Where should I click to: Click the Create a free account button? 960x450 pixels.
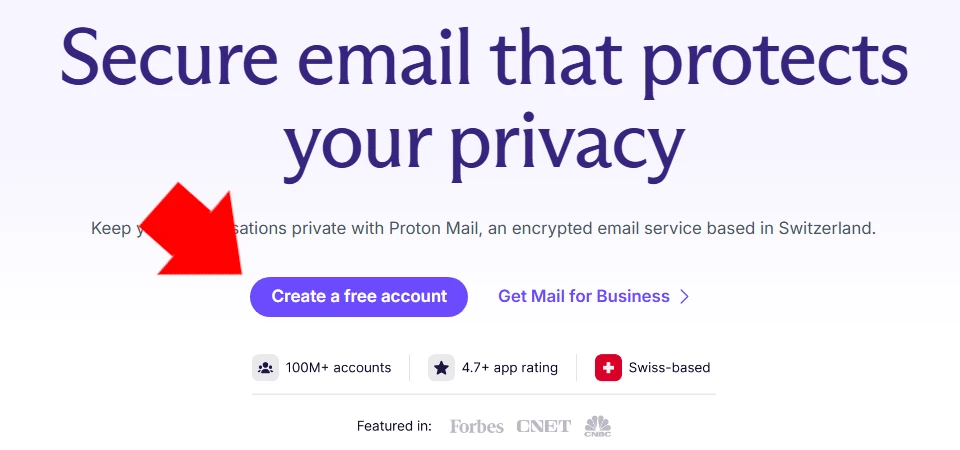pos(359,296)
